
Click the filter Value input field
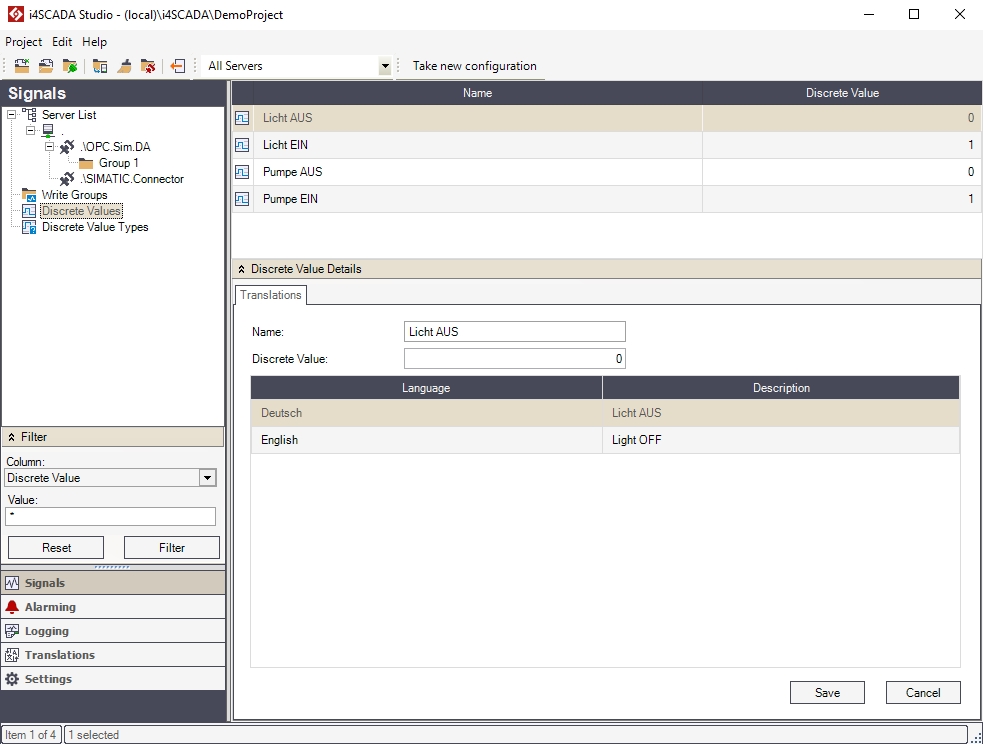tap(111, 516)
